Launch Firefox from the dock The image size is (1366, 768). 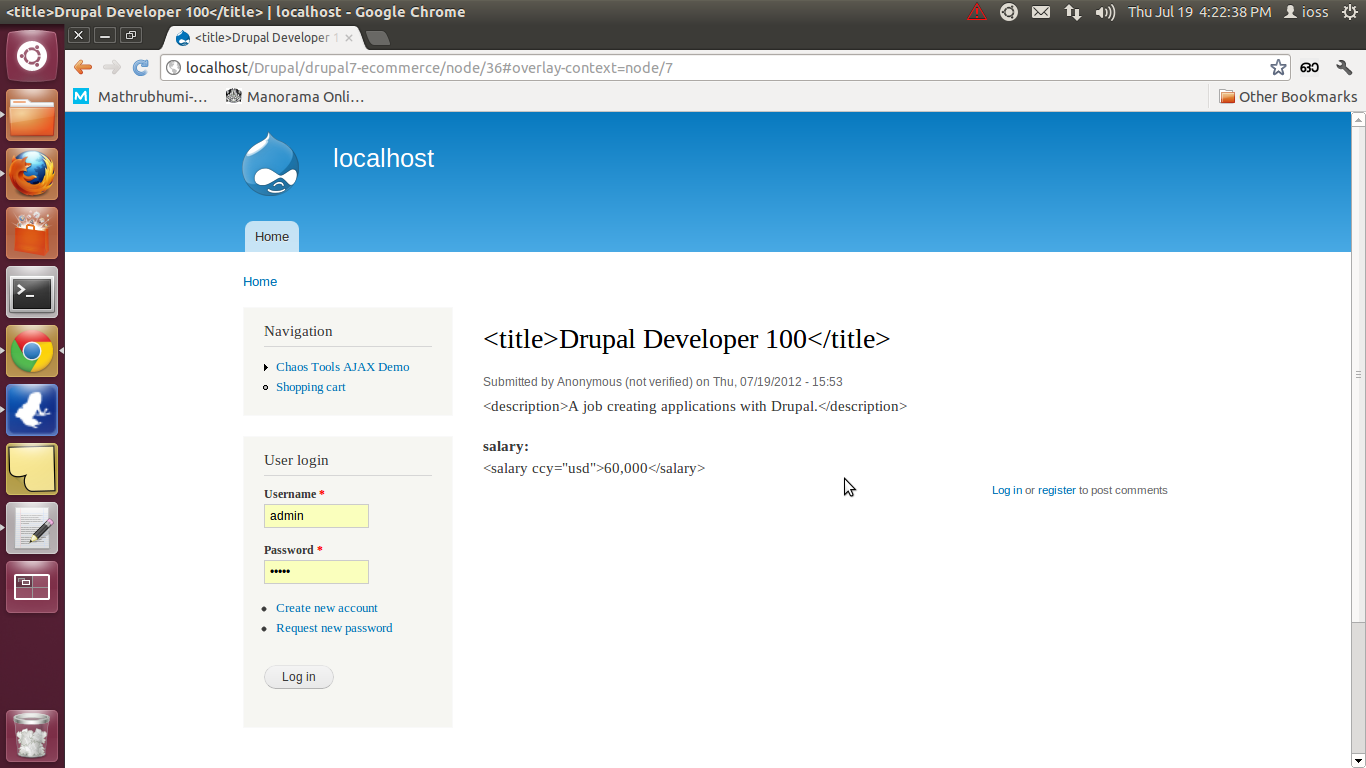tap(32, 175)
